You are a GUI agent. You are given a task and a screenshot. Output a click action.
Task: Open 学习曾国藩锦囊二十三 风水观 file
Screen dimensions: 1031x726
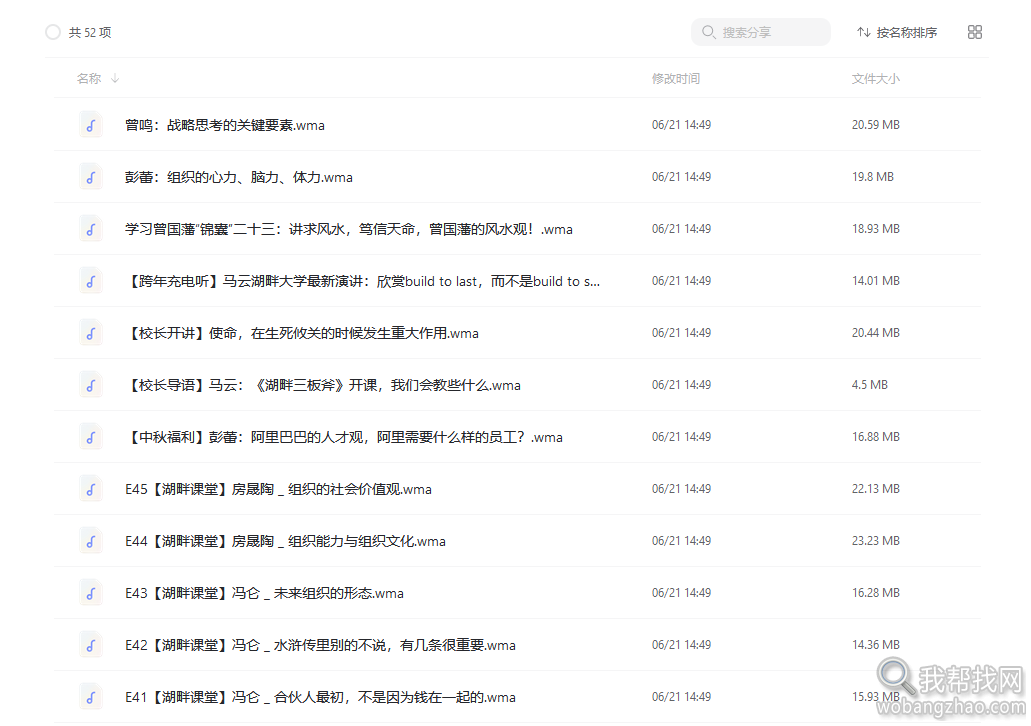tap(348, 229)
